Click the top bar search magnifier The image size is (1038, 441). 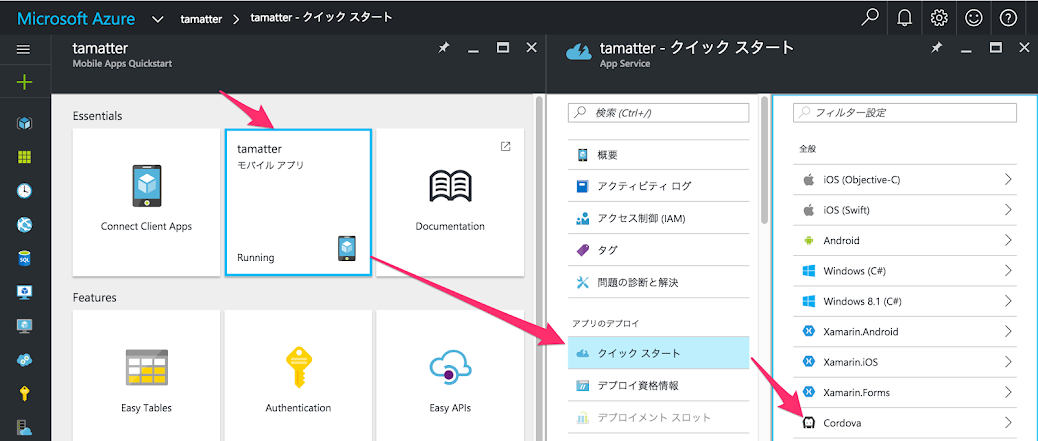coord(871,18)
